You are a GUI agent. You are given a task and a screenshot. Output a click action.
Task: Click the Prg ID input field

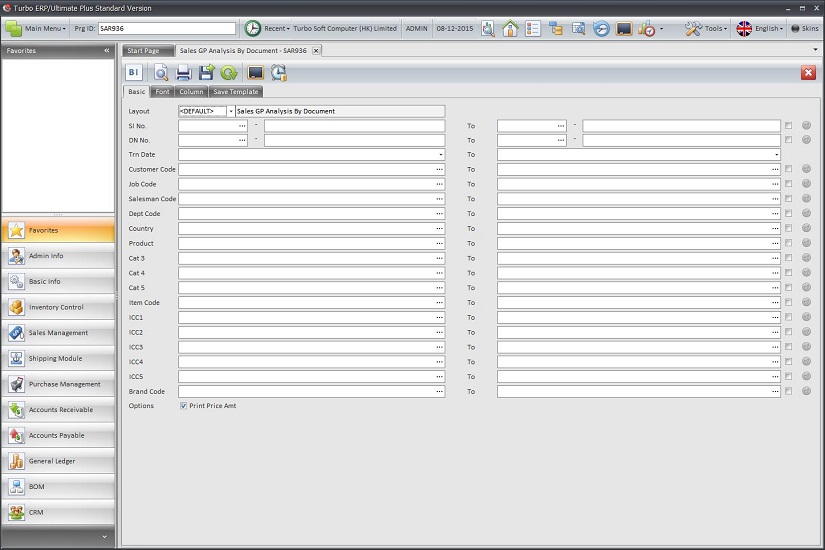click(x=167, y=28)
